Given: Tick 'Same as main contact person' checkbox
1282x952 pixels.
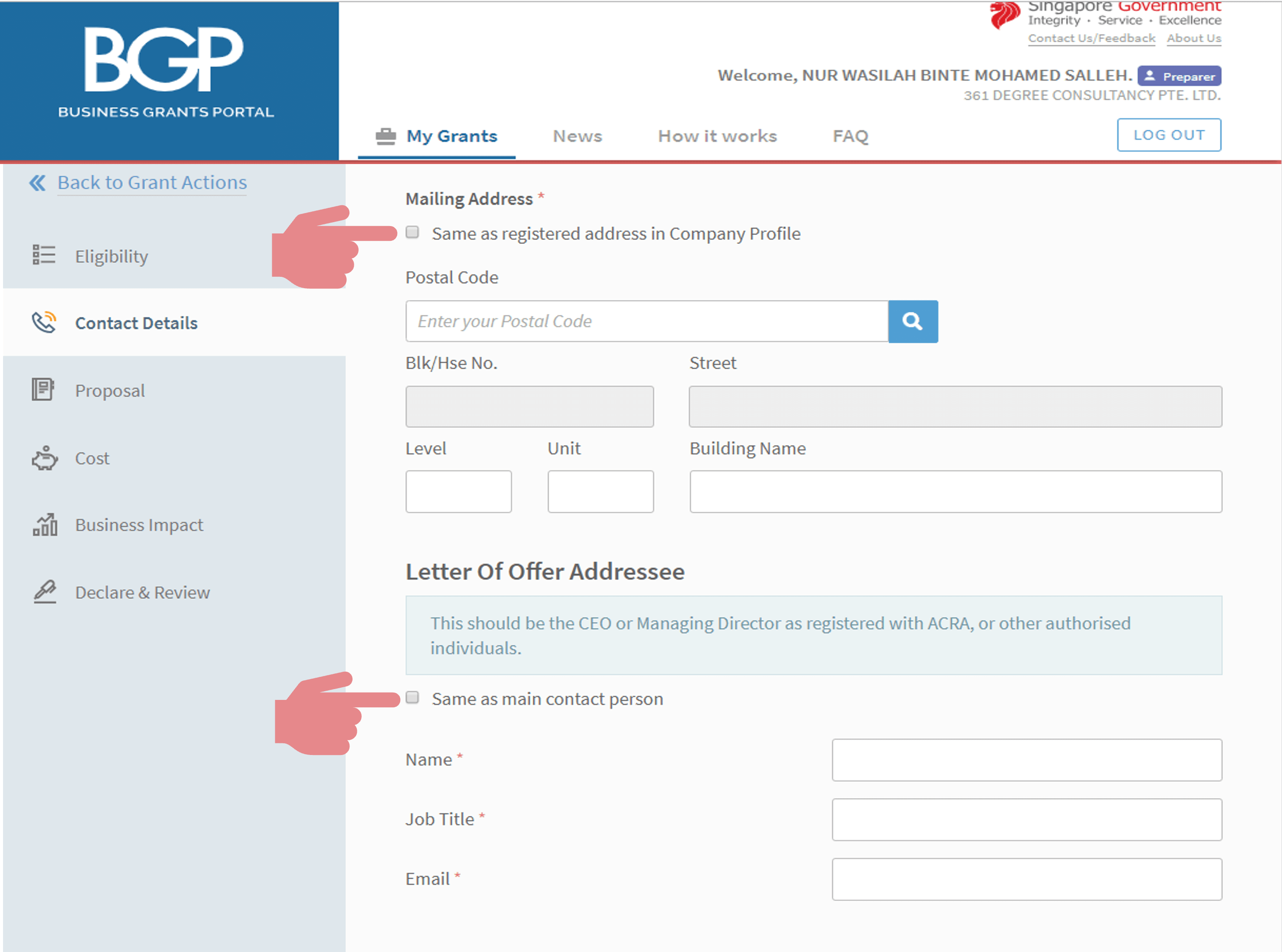Looking at the screenshot, I should pyautogui.click(x=412, y=698).
